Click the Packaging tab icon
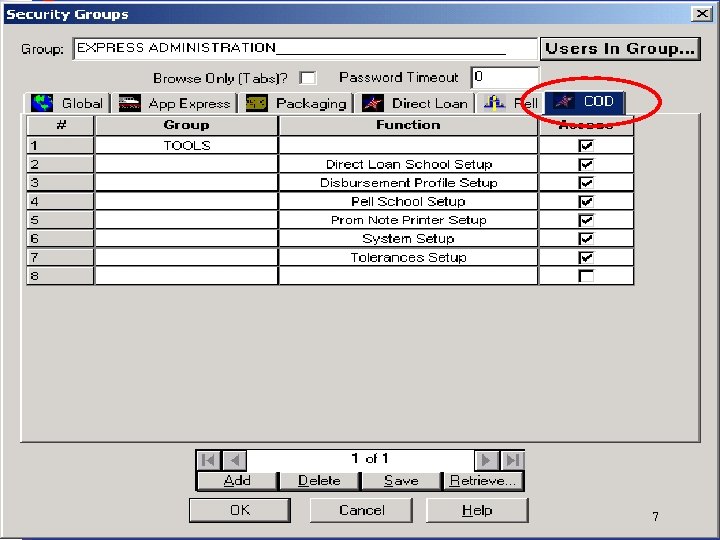 [x=256, y=103]
